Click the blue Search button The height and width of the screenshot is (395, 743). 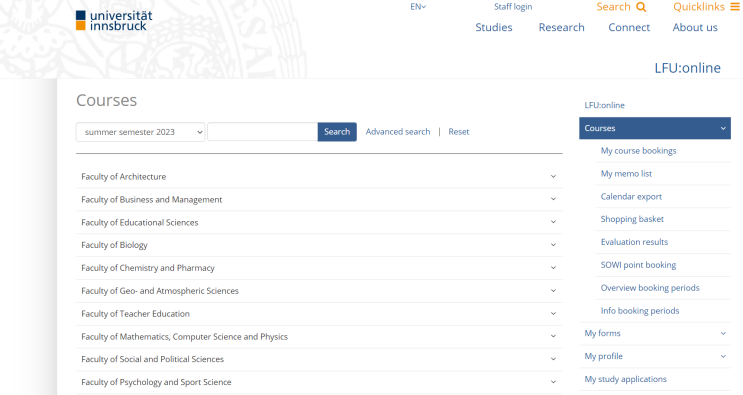coord(337,132)
